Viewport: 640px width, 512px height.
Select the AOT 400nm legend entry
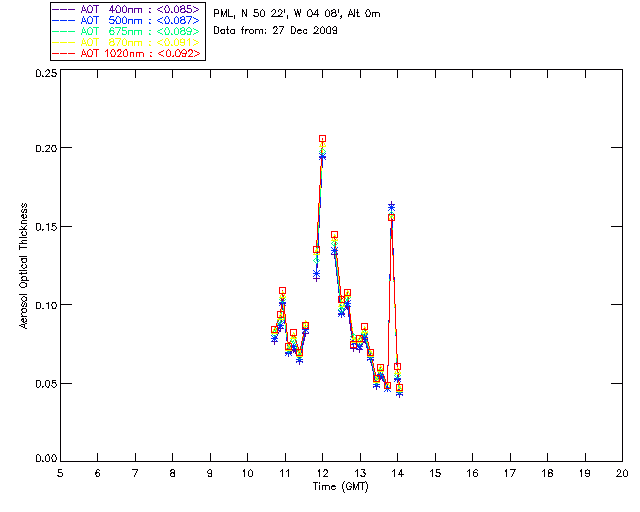[127, 9]
